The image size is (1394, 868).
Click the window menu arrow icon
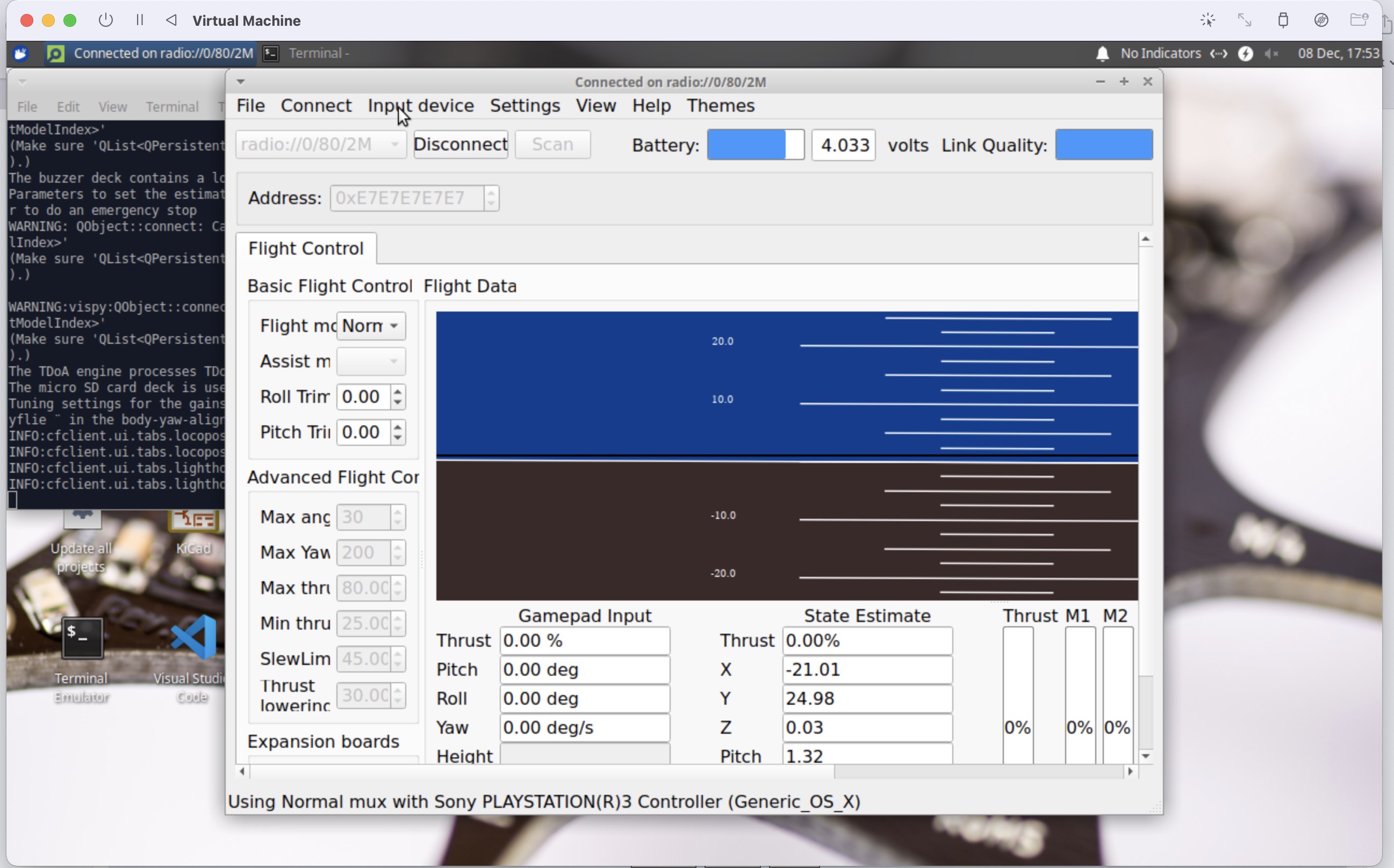pos(241,82)
